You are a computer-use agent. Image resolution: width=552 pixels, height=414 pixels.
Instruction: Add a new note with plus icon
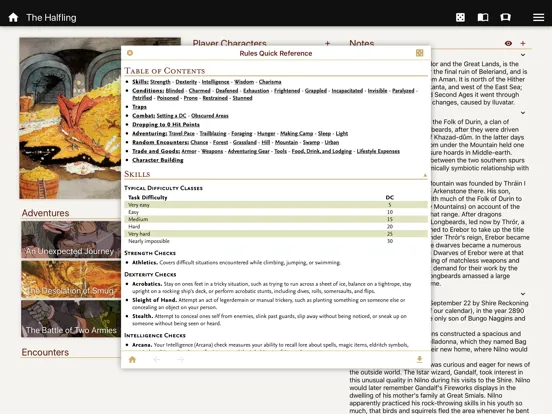click(x=523, y=43)
